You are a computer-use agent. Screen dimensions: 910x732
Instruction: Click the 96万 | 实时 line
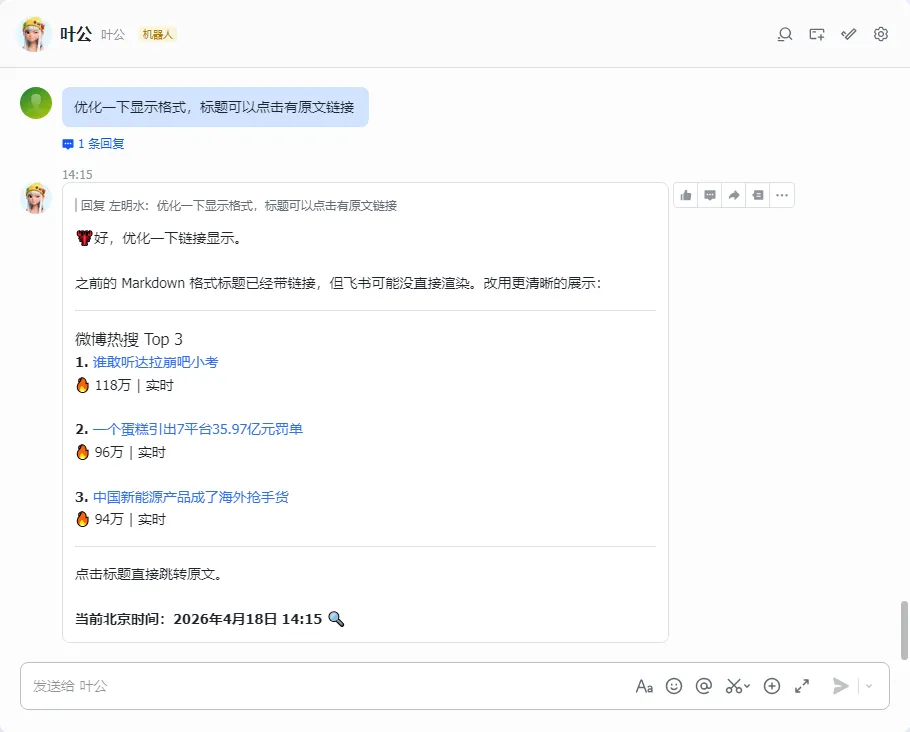click(121, 452)
